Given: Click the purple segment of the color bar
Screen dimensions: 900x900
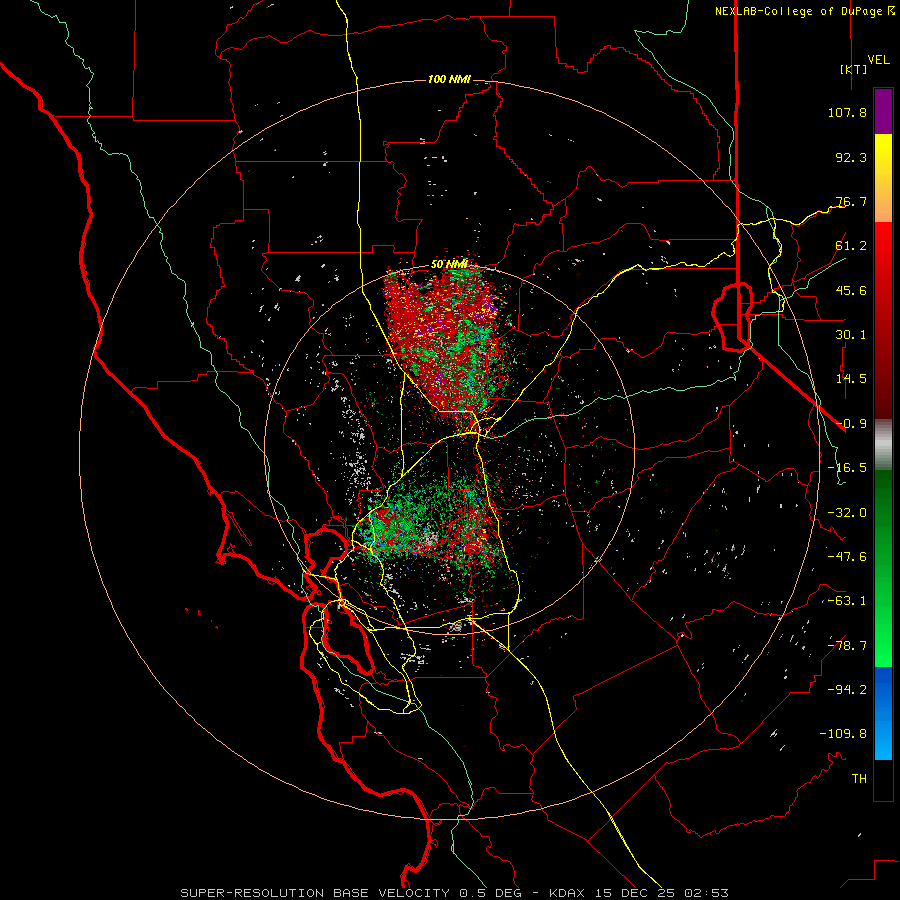Looking at the screenshot, I should point(883,111).
